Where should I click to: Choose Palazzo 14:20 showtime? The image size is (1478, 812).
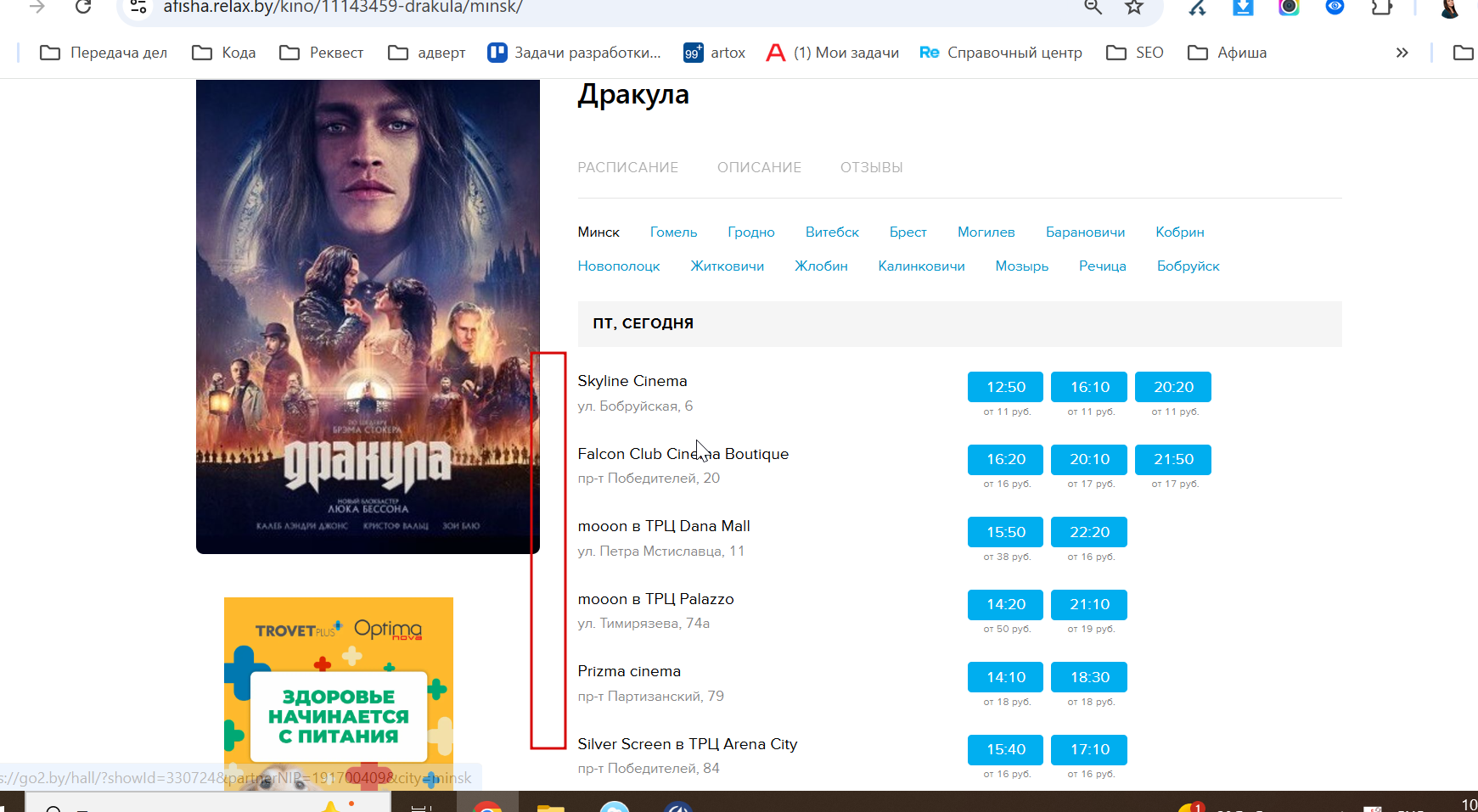[1006, 604]
